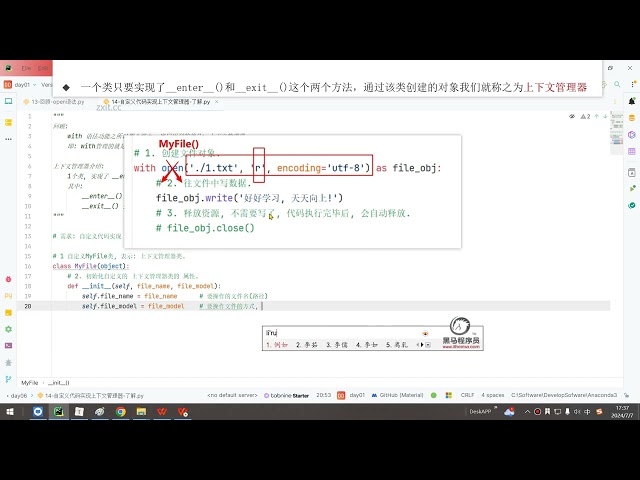Close the 14 context manager file tab

pos(217,102)
